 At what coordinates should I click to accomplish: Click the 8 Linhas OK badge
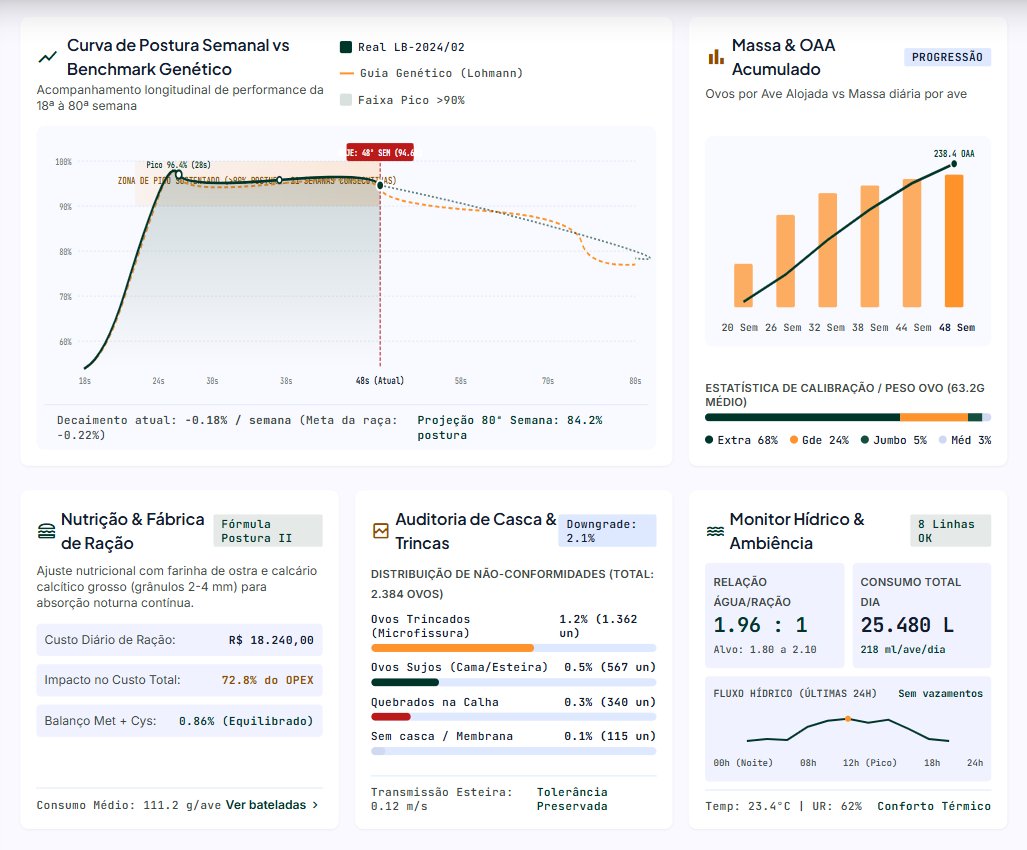pos(950,530)
